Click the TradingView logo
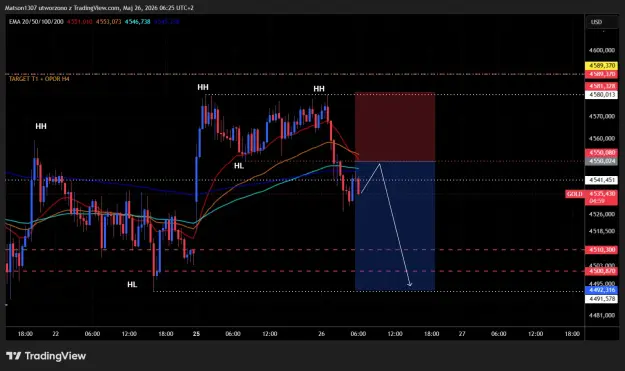Image resolution: width=625 pixels, height=371 pixels. [x=46, y=356]
